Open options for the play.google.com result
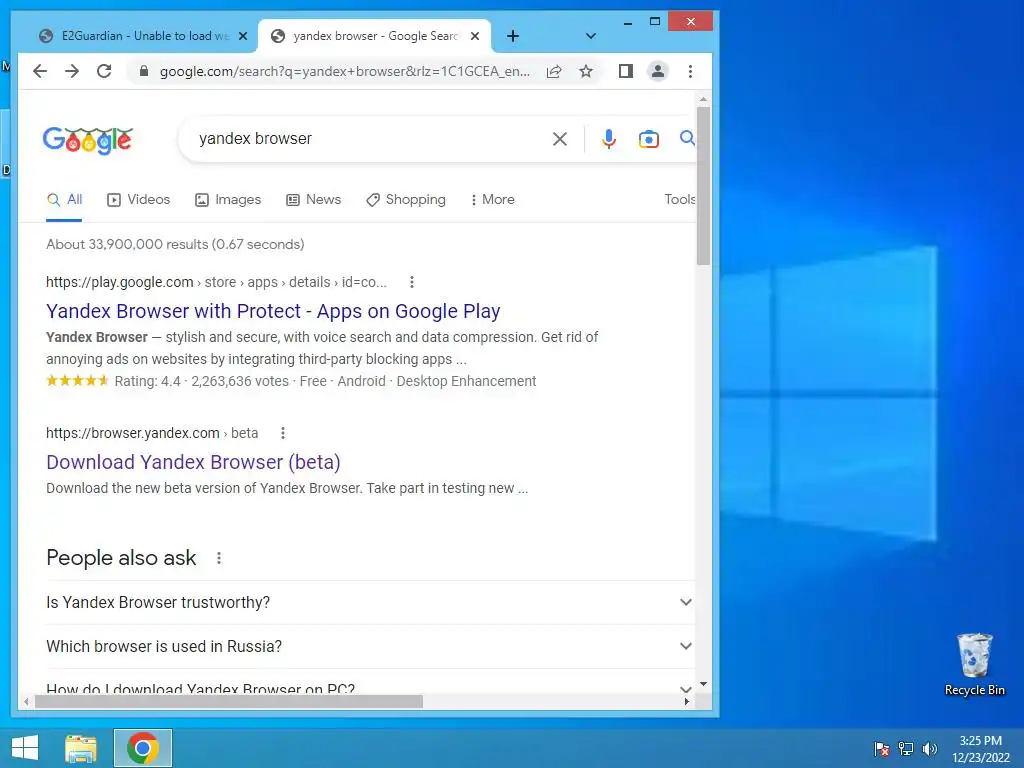Image resolution: width=1024 pixels, height=768 pixels. click(411, 282)
